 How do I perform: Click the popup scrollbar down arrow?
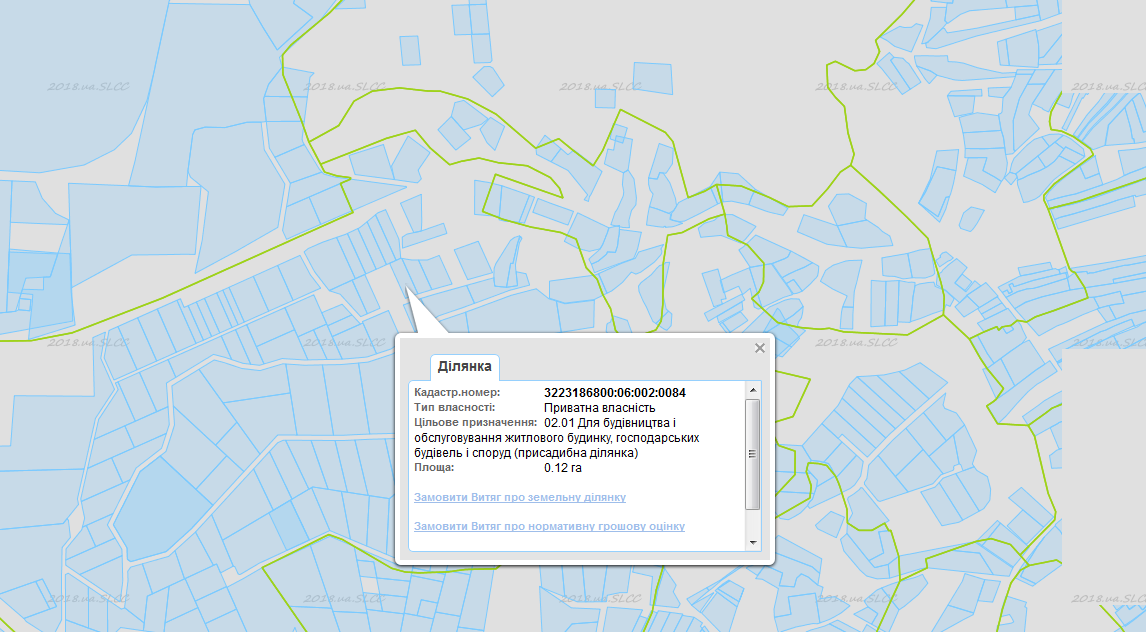coord(753,542)
